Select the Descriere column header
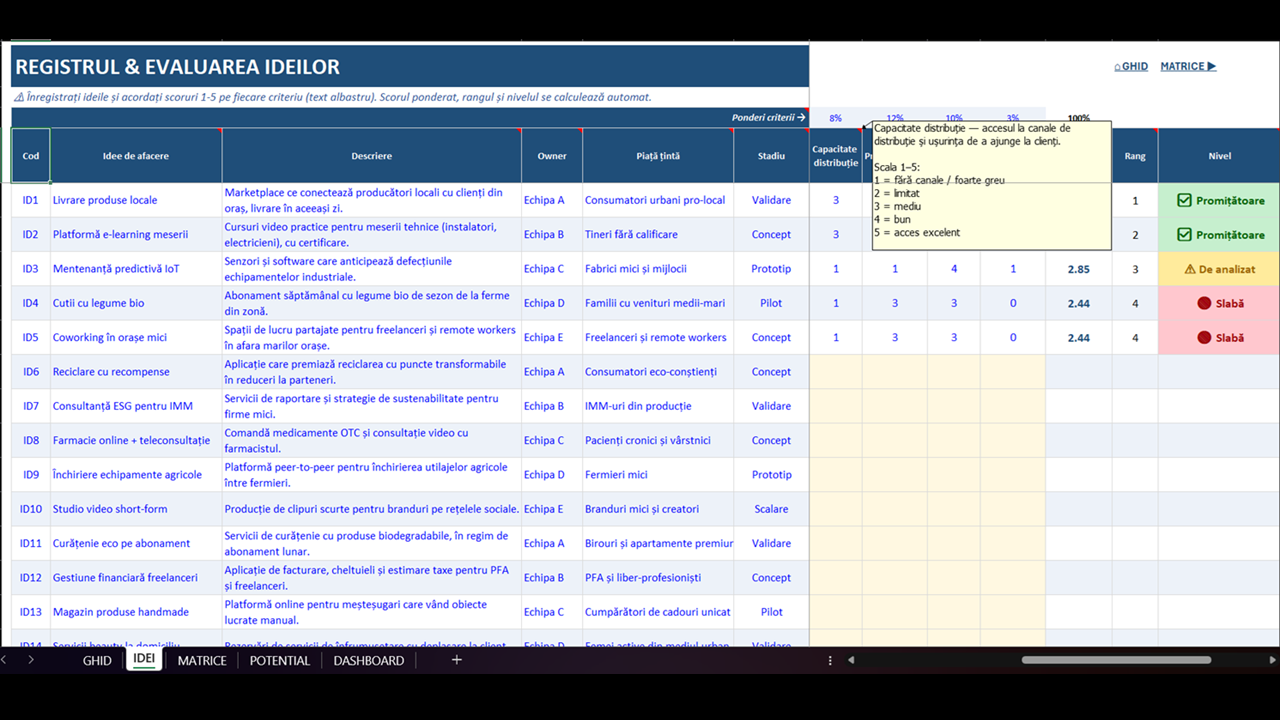1280x720 pixels. pos(372,156)
